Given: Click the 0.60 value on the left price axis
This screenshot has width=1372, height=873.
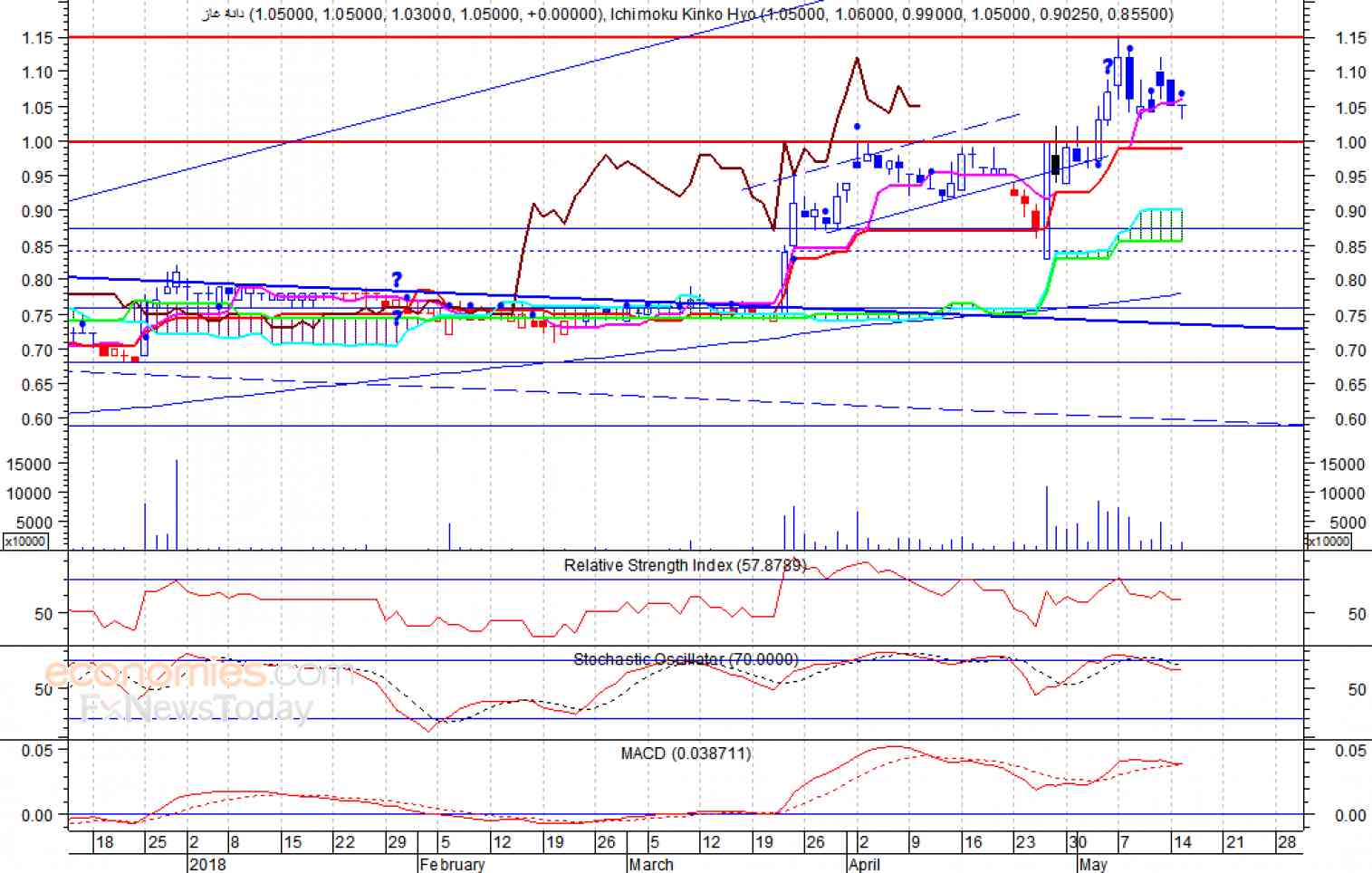Looking at the screenshot, I should pos(37,419).
